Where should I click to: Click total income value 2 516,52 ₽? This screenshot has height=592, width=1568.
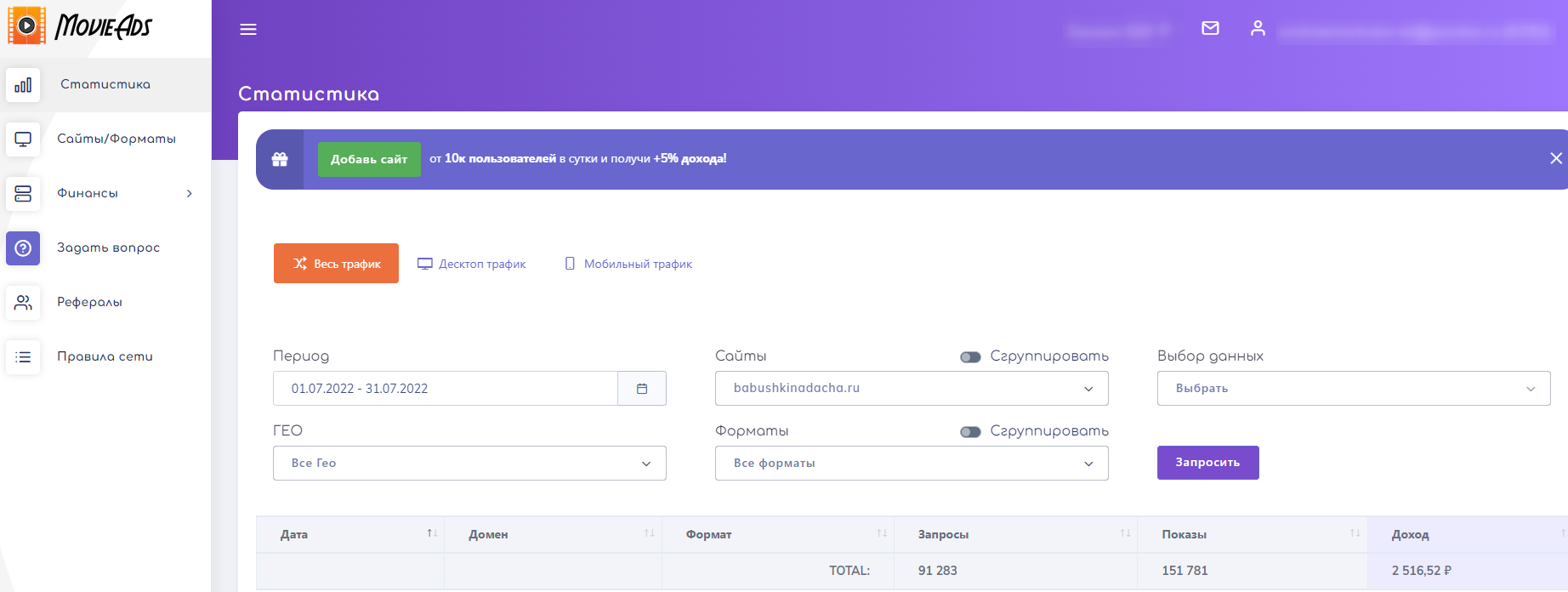(1421, 571)
